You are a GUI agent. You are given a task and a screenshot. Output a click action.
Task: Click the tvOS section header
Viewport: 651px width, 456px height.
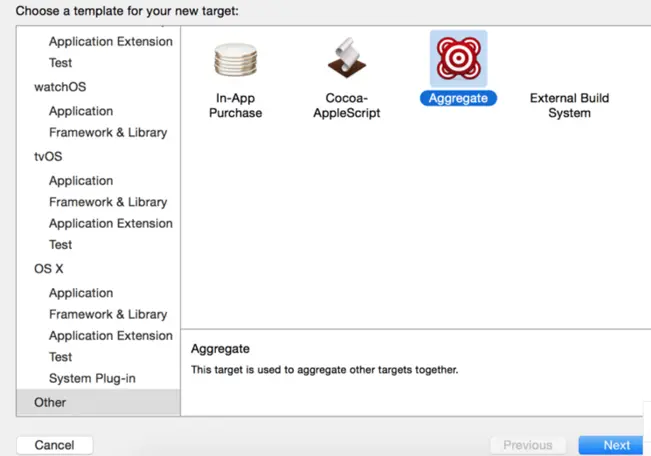48,157
